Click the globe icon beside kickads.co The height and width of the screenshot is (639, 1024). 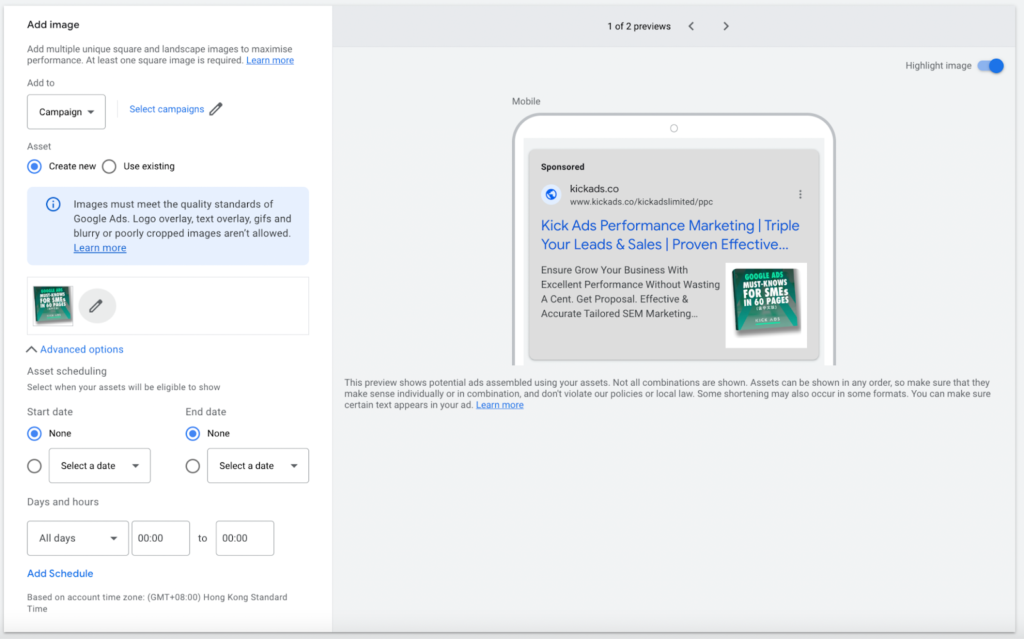(x=551, y=194)
